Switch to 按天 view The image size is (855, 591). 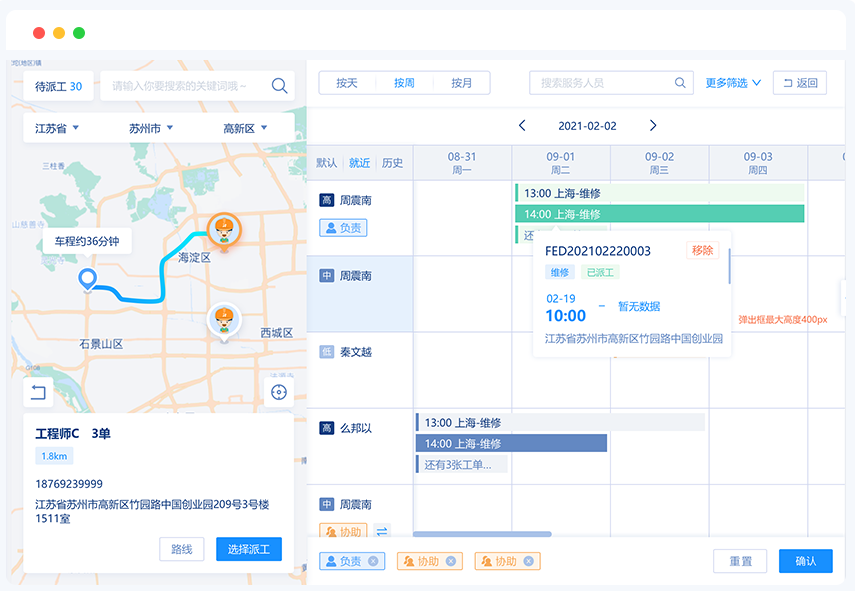pyautogui.click(x=347, y=83)
